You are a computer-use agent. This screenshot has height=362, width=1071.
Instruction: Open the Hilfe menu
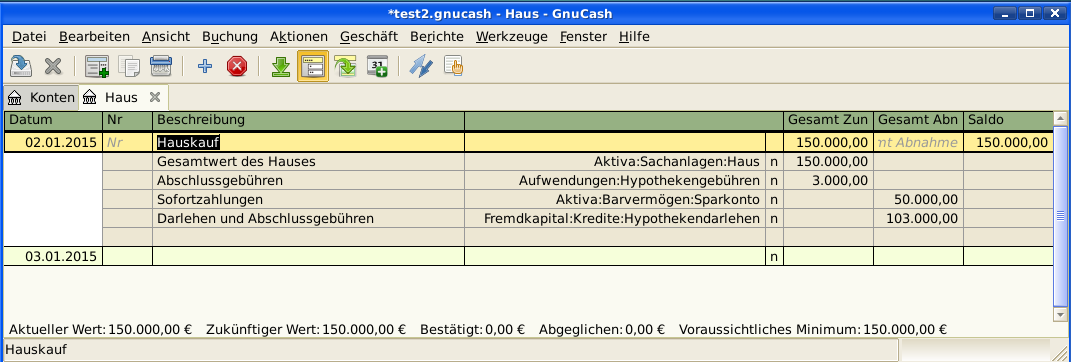point(635,37)
